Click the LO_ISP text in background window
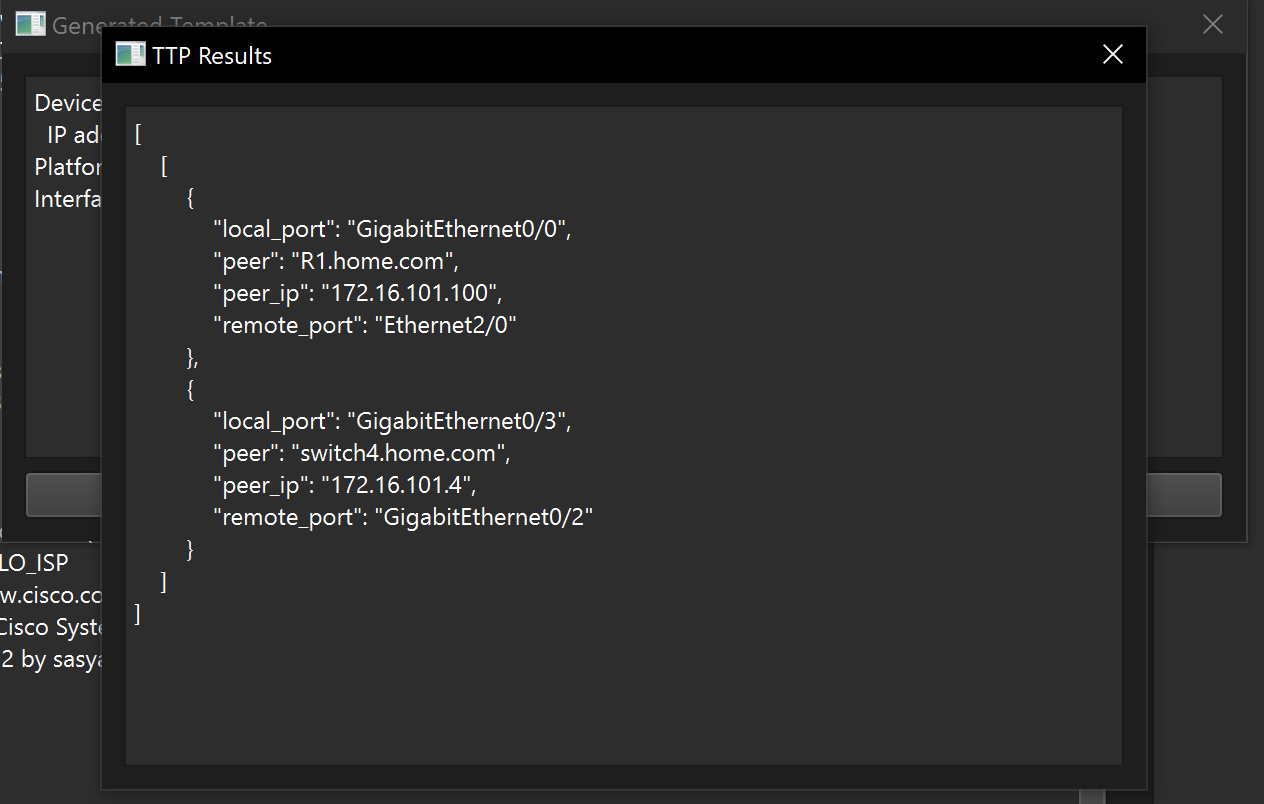This screenshot has width=1264, height=804. (x=35, y=563)
